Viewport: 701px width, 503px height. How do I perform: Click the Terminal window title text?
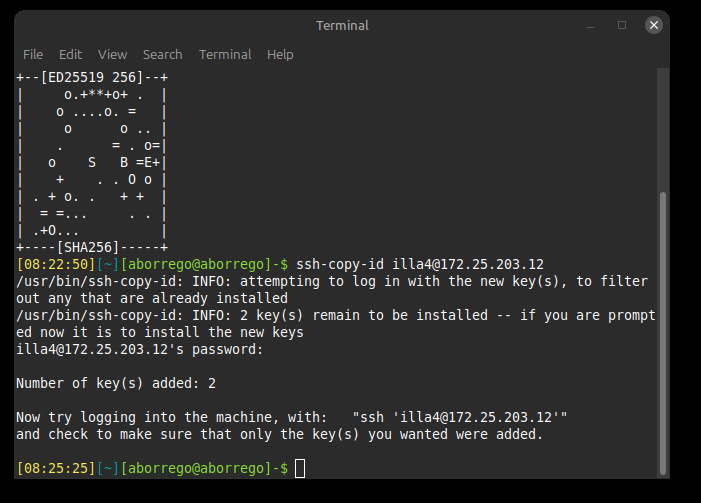[x=342, y=25]
